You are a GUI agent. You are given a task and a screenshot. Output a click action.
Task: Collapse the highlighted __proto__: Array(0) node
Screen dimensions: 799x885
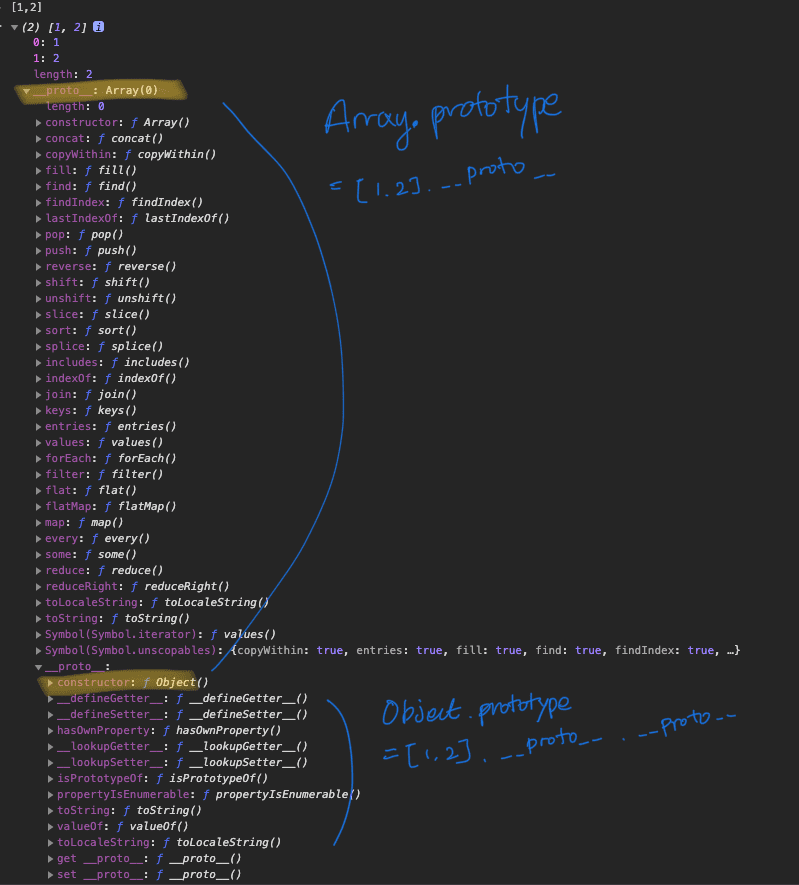click(27, 91)
